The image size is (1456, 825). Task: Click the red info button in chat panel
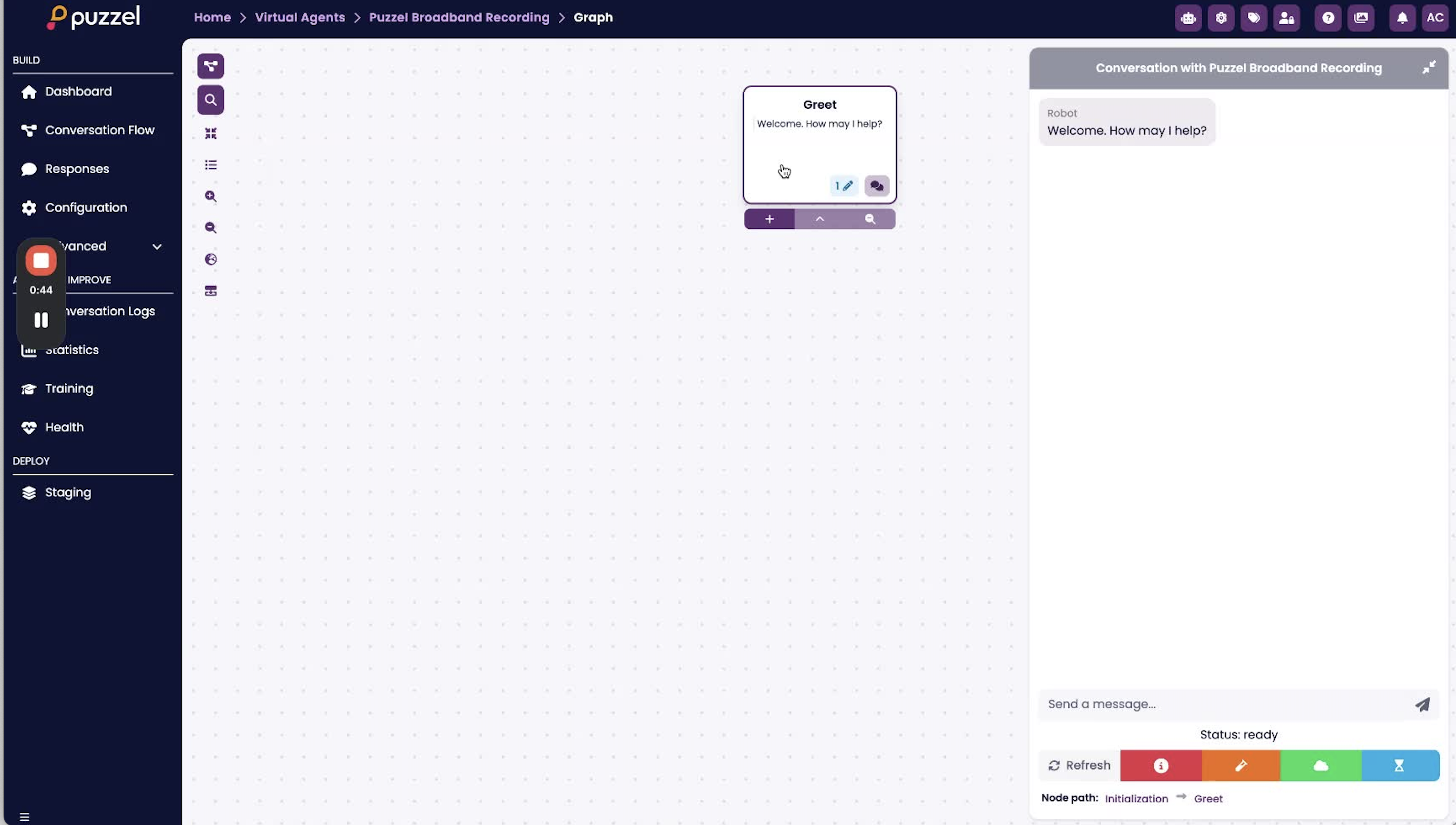(1160, 765)
